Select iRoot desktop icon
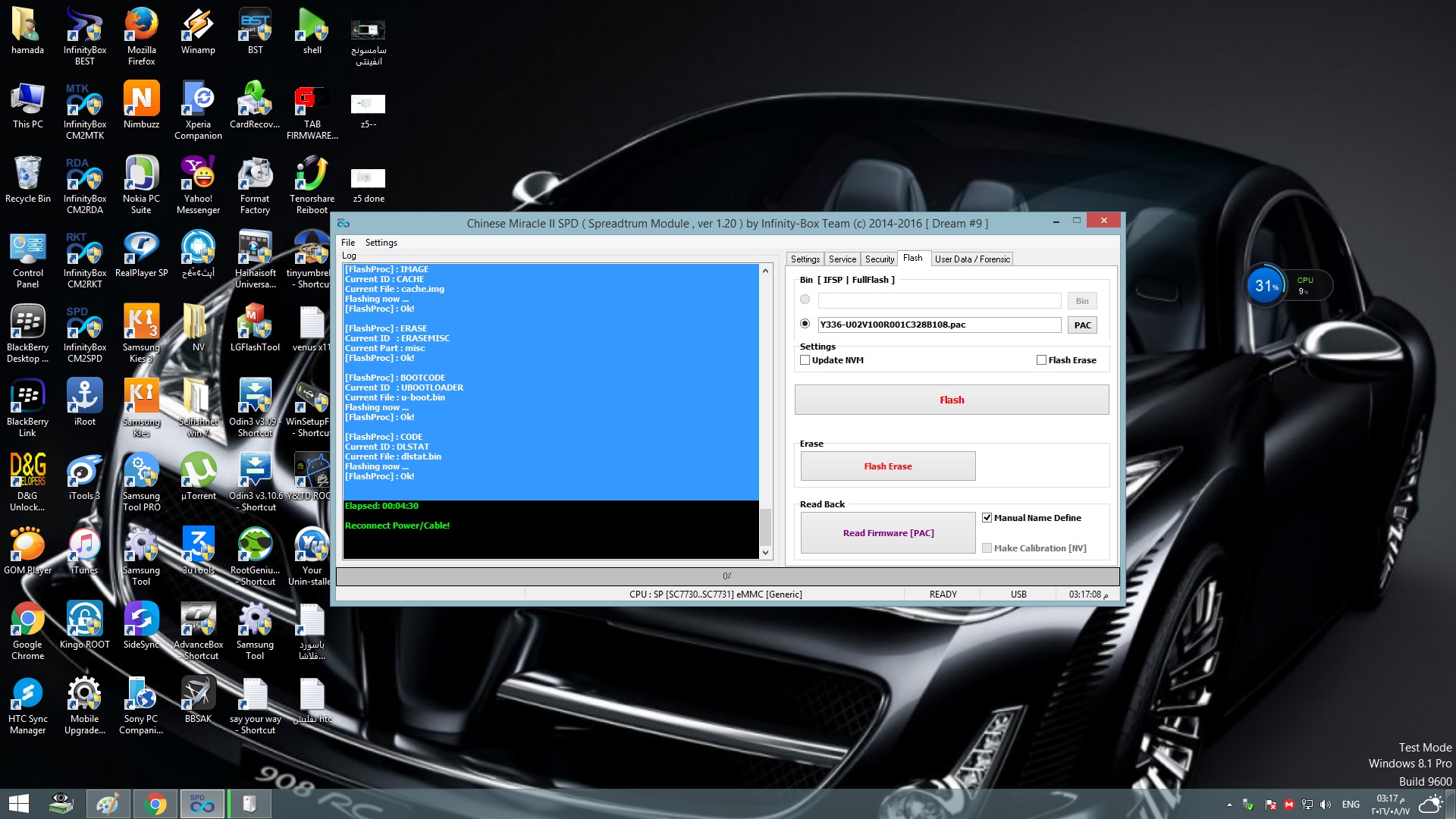 point(85,402)
